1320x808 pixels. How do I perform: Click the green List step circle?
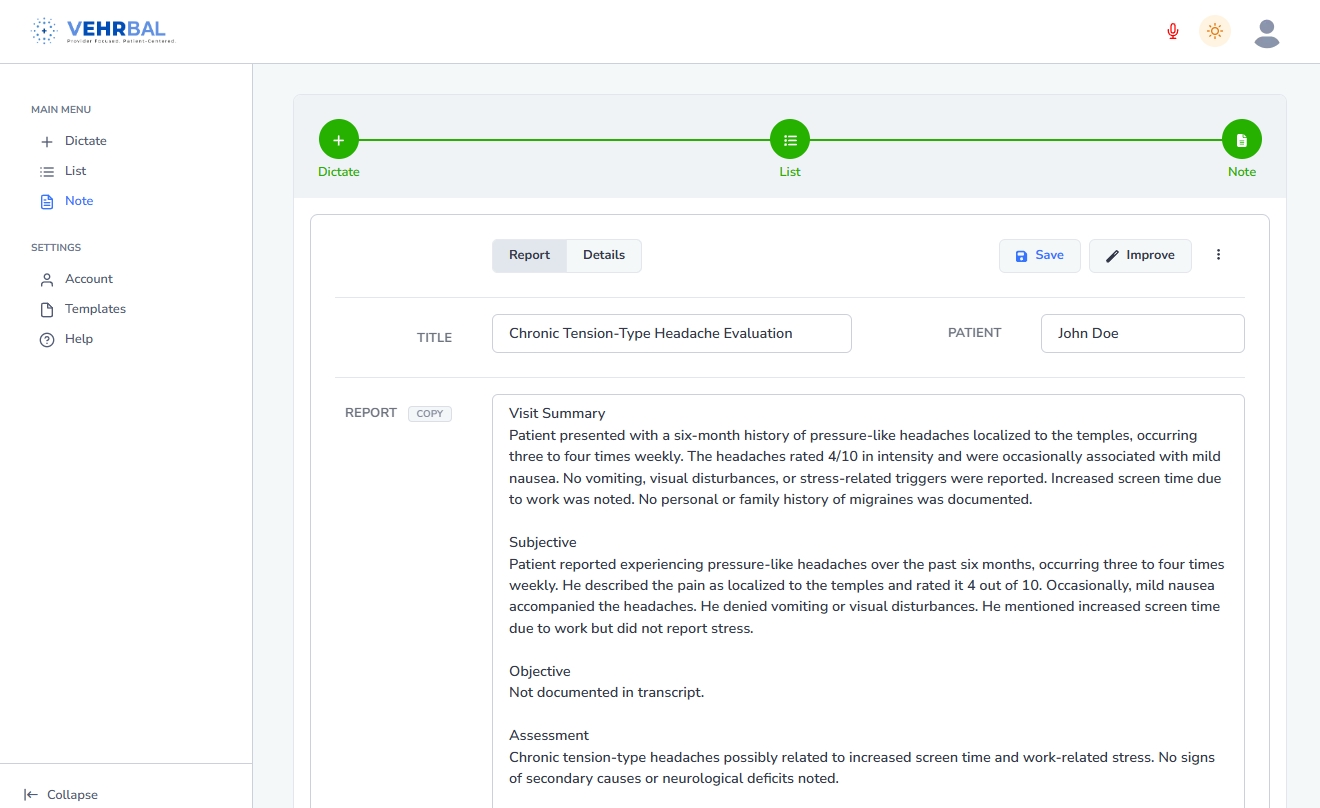tap(790, 140)
